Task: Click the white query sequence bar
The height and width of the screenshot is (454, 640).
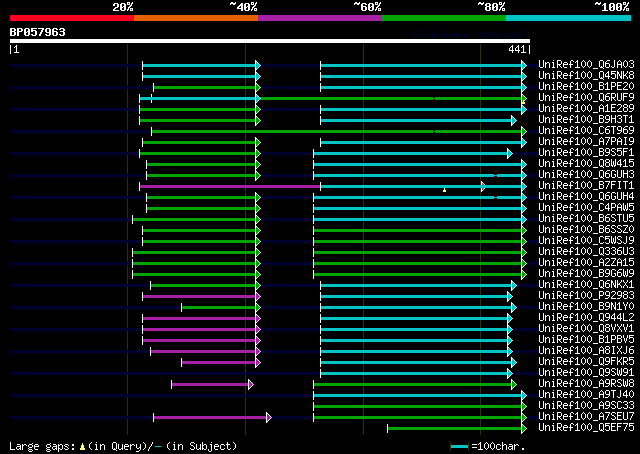Action: coord(270,41)
